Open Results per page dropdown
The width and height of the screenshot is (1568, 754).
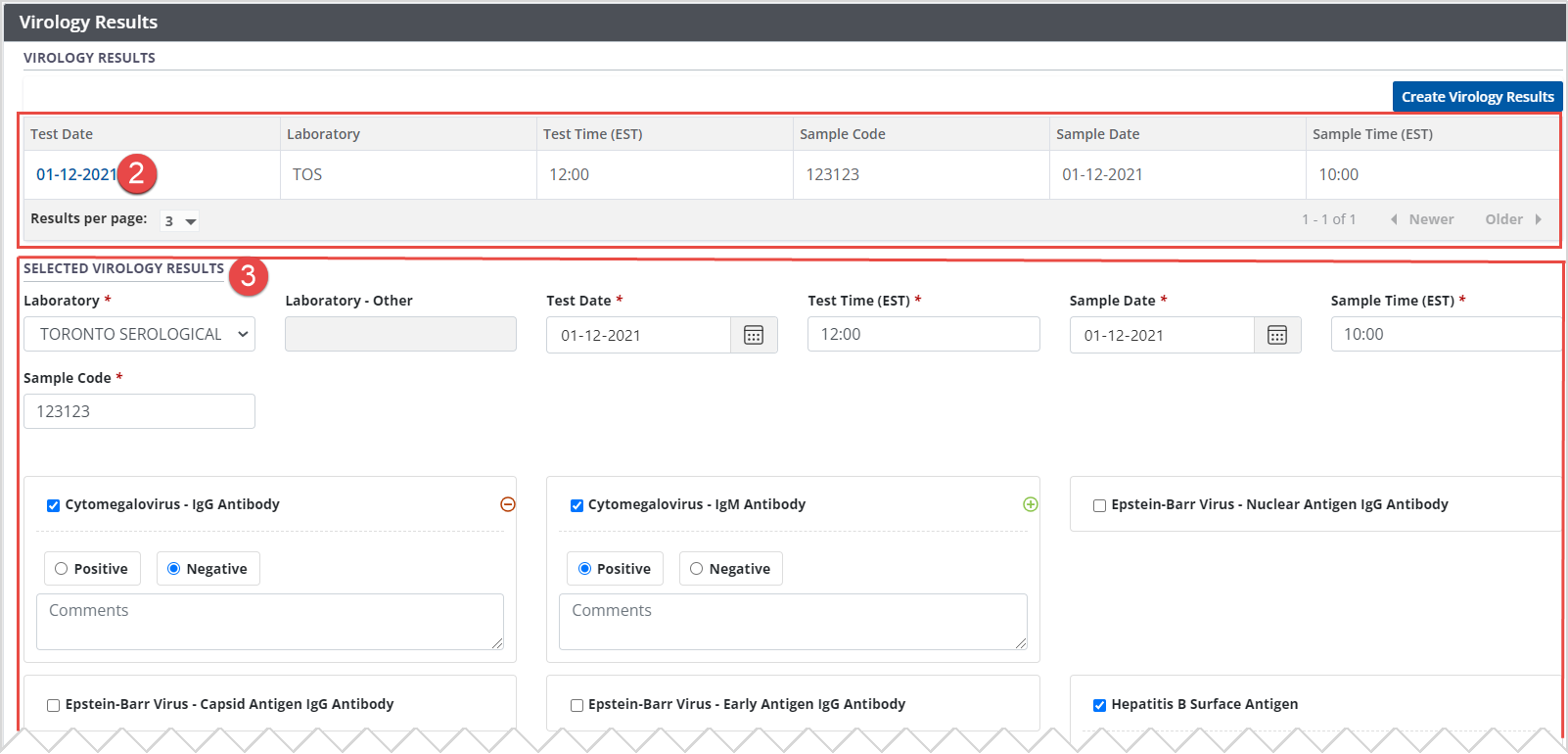click(x=180, y=221)
